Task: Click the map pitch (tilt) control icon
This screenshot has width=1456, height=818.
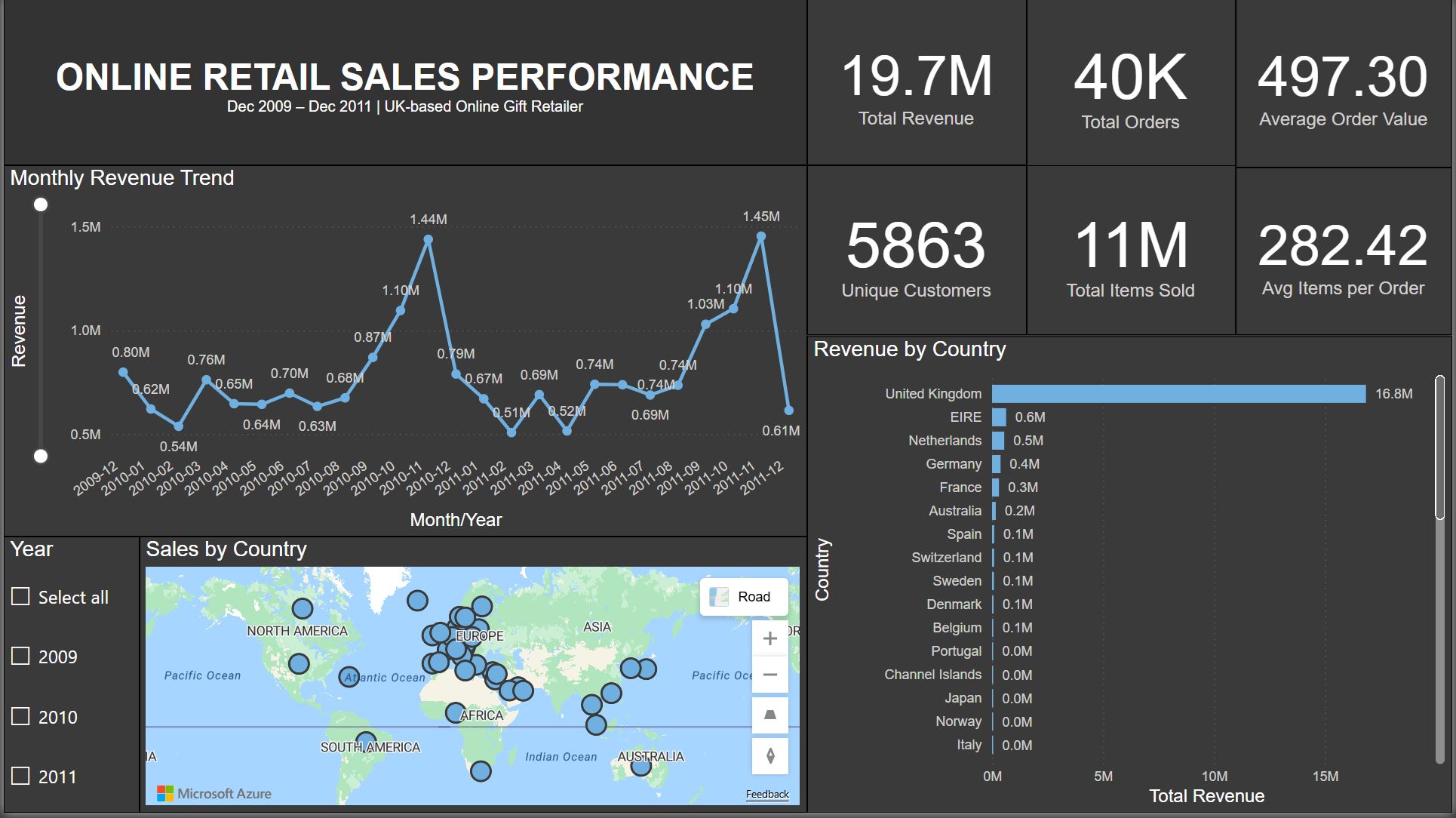Action: coord(769,715)
